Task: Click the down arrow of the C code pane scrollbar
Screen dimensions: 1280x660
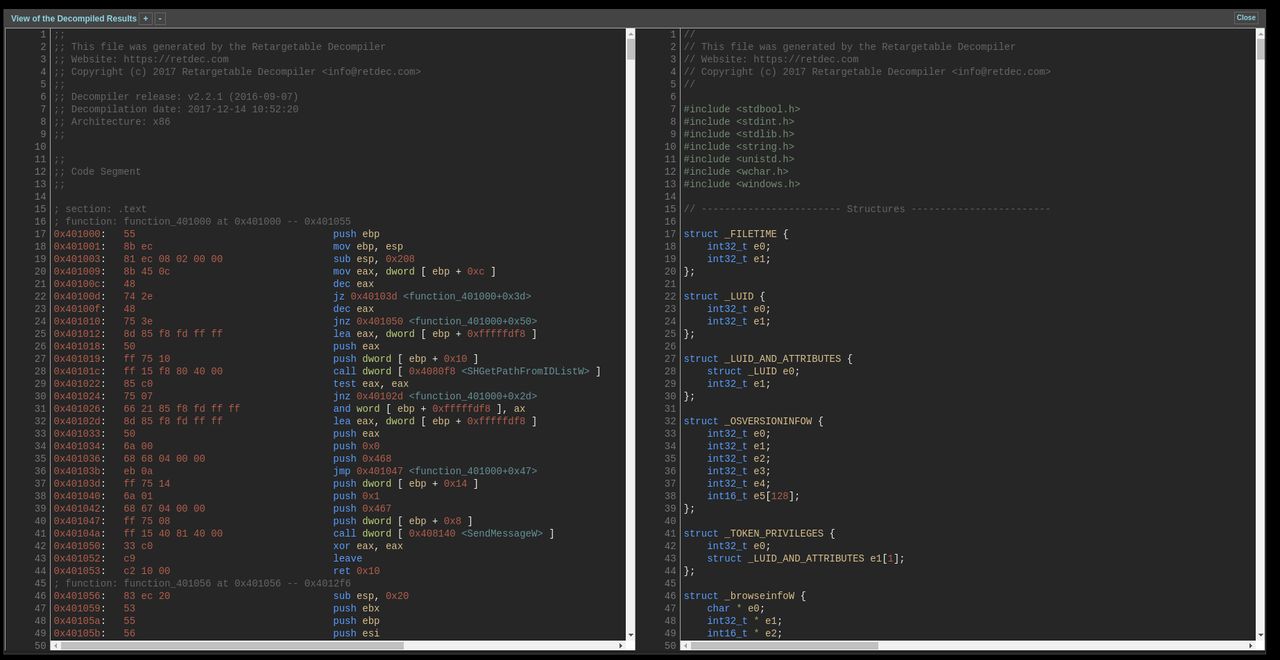Action: tap(1260, 635)
